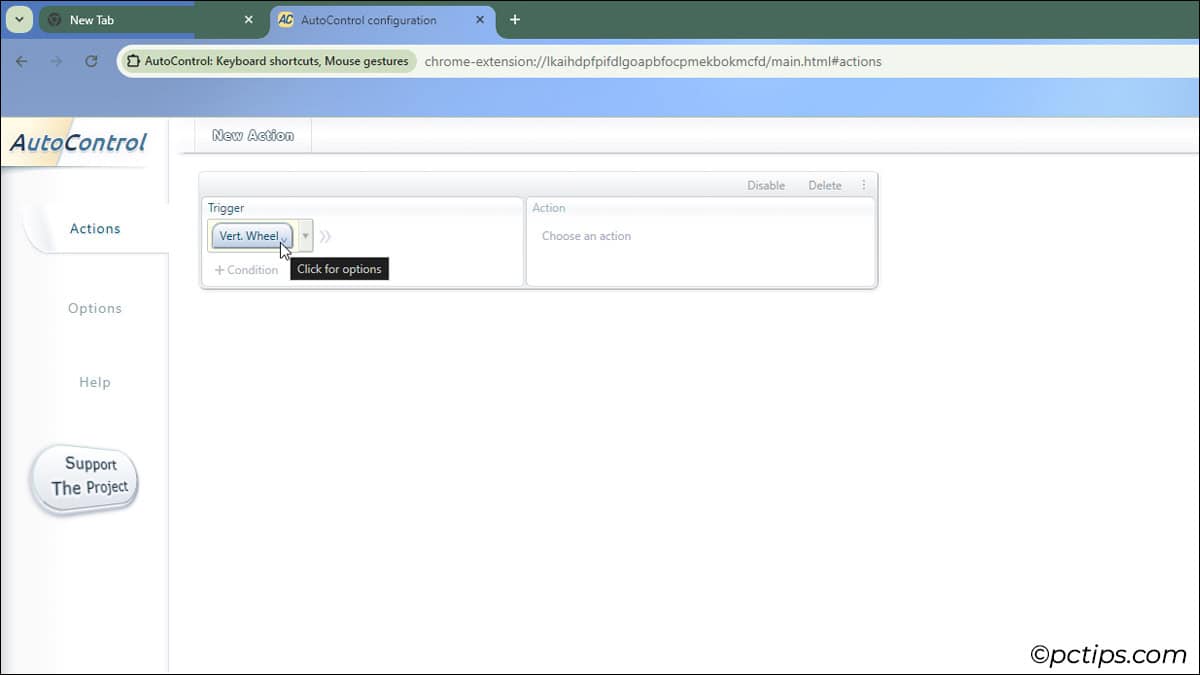This screenshot has width=1200, height=675.
Task: Click the Action panel label
Action: click(x=549, y=208)
